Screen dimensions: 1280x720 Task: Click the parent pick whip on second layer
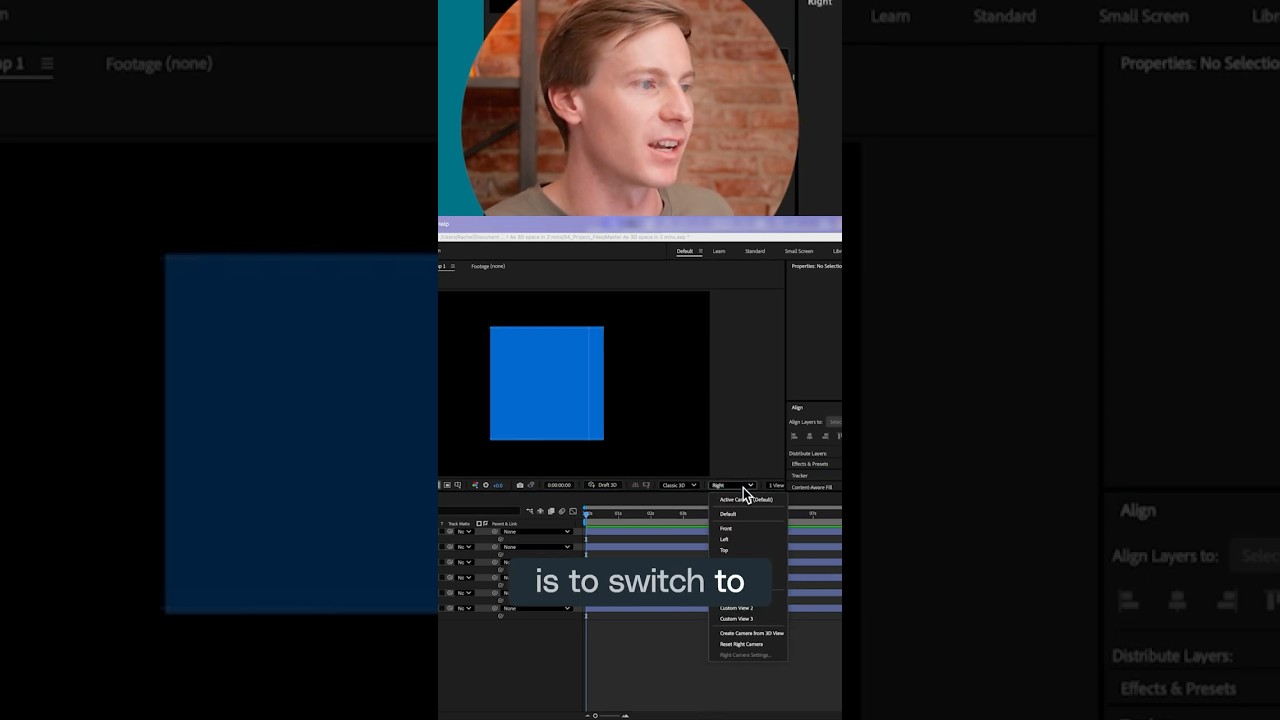click(494, 547)
